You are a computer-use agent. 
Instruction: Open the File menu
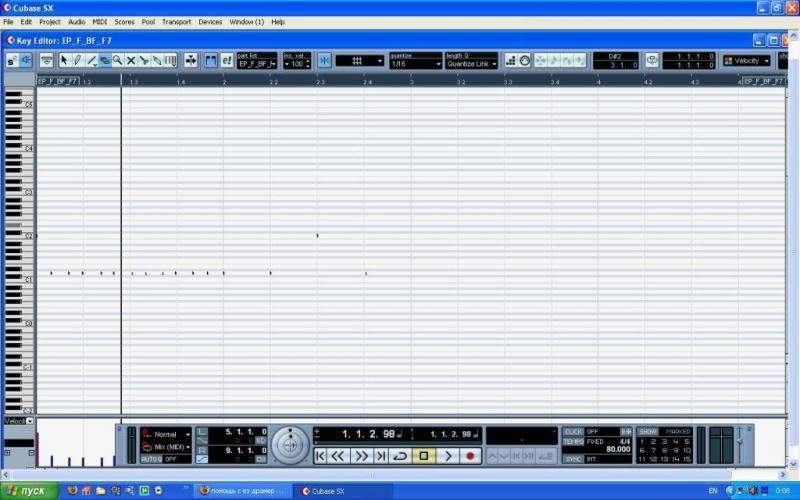8,22
